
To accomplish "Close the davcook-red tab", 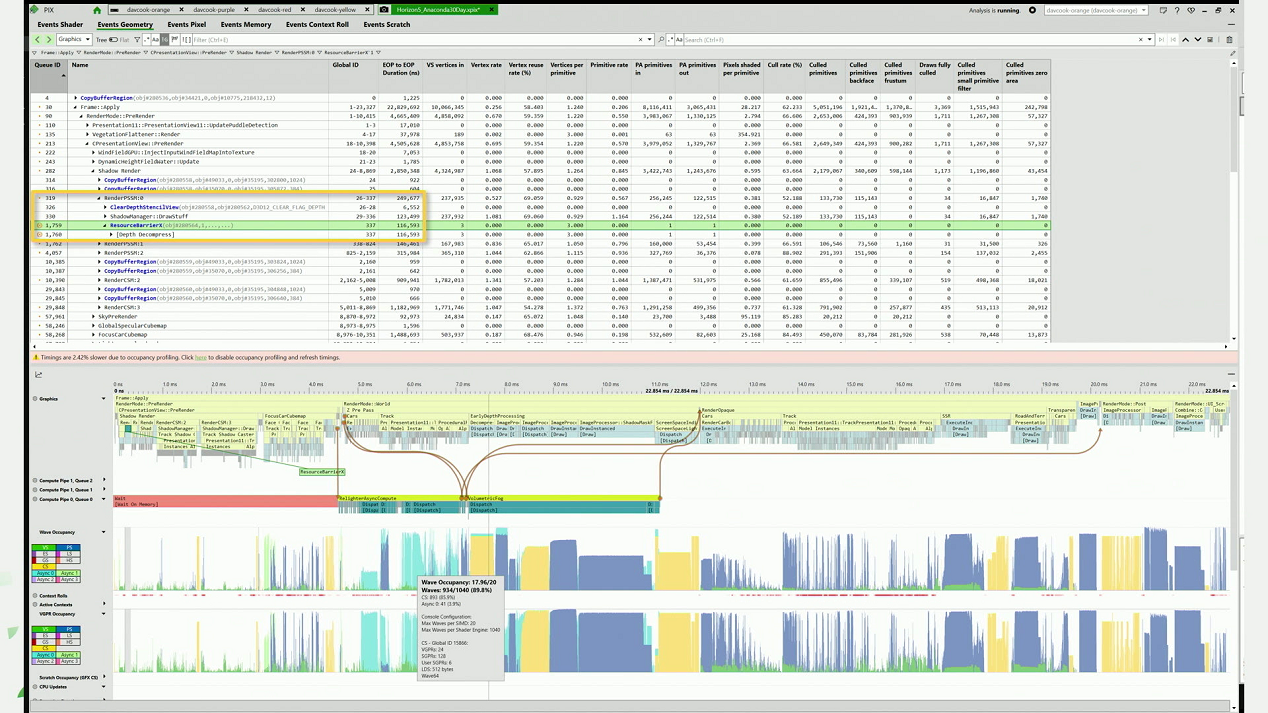I will coord(302,10).
